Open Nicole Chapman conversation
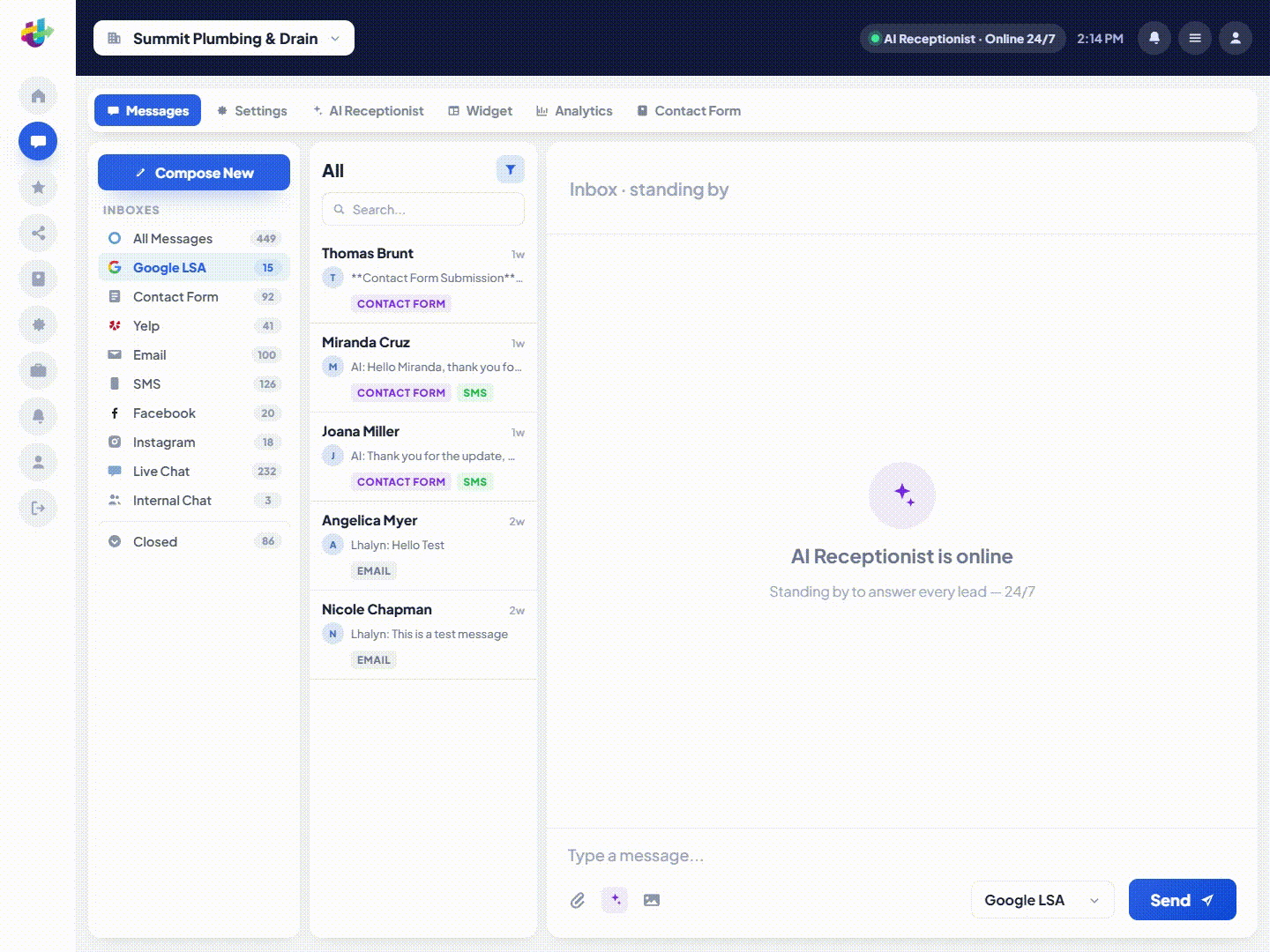The image size is (1270, 952). click(x=423, y=635)
